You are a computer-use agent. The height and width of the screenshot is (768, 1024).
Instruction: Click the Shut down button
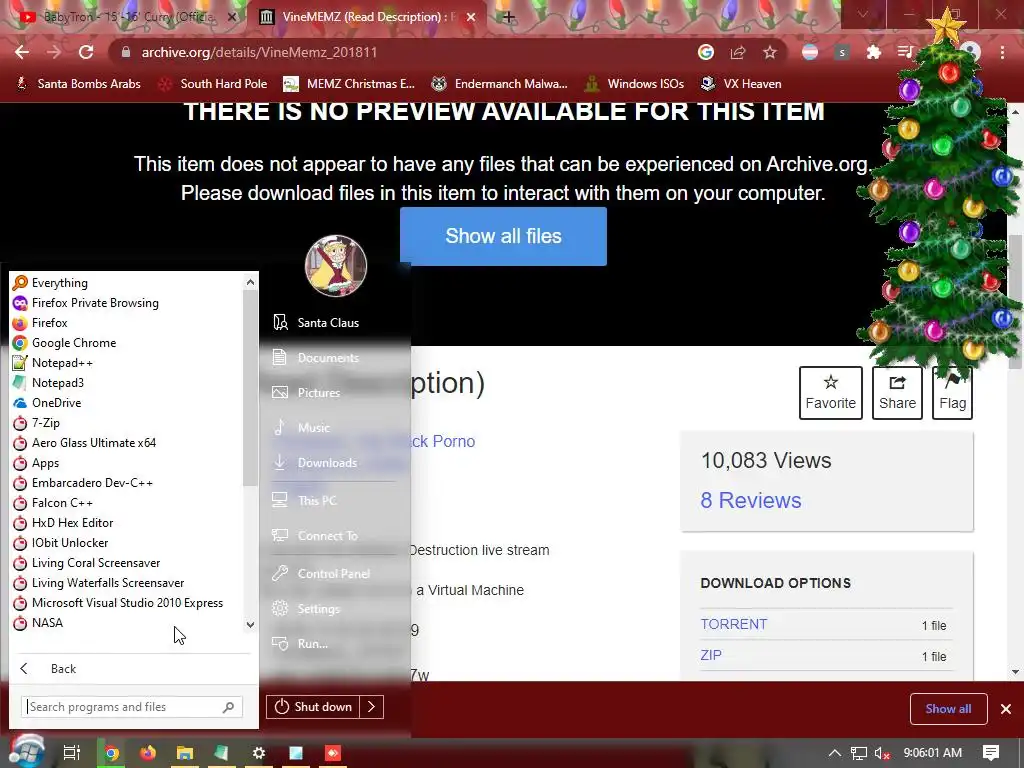click(315, 707)
